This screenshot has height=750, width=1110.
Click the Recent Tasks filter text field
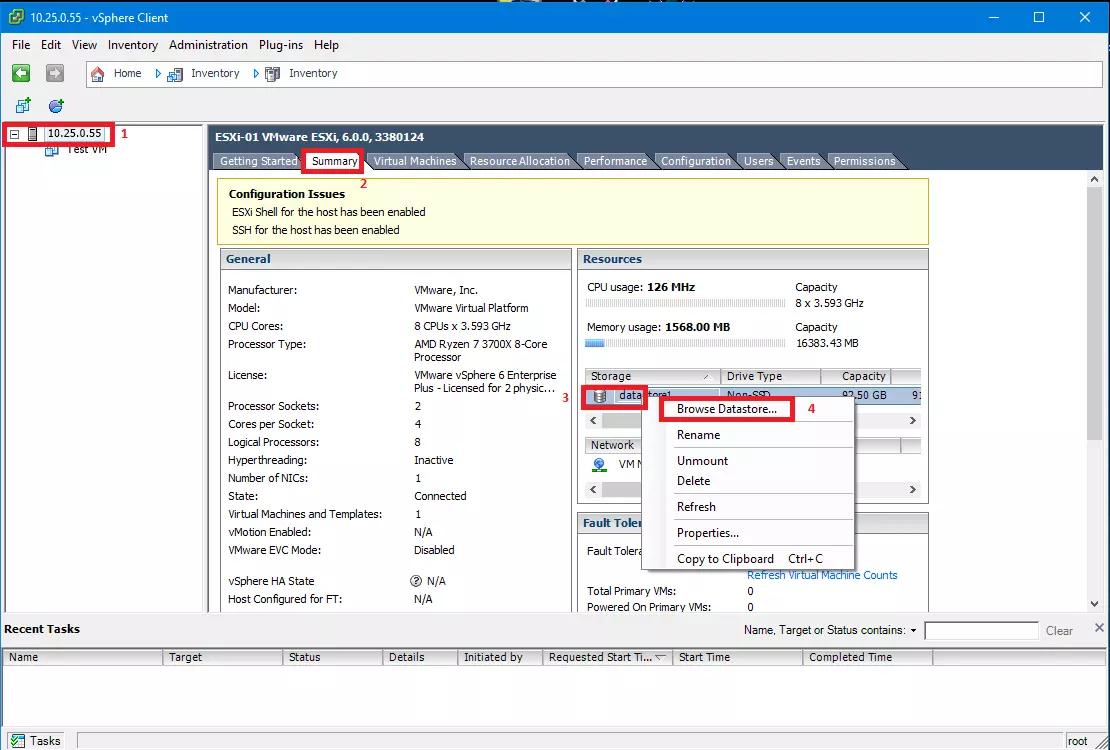981,630
